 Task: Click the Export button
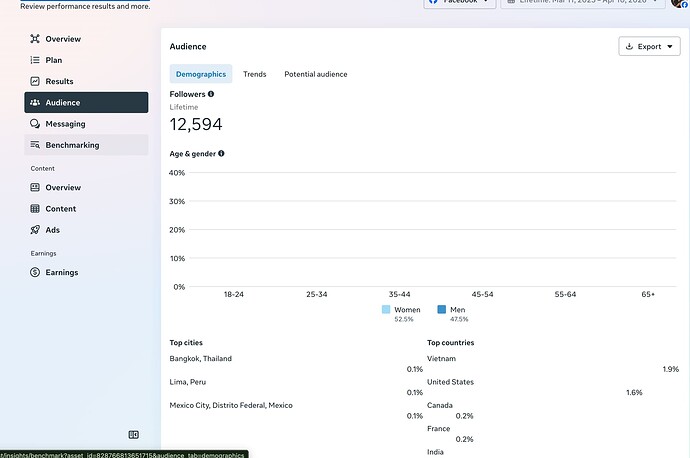coord(650,46)
